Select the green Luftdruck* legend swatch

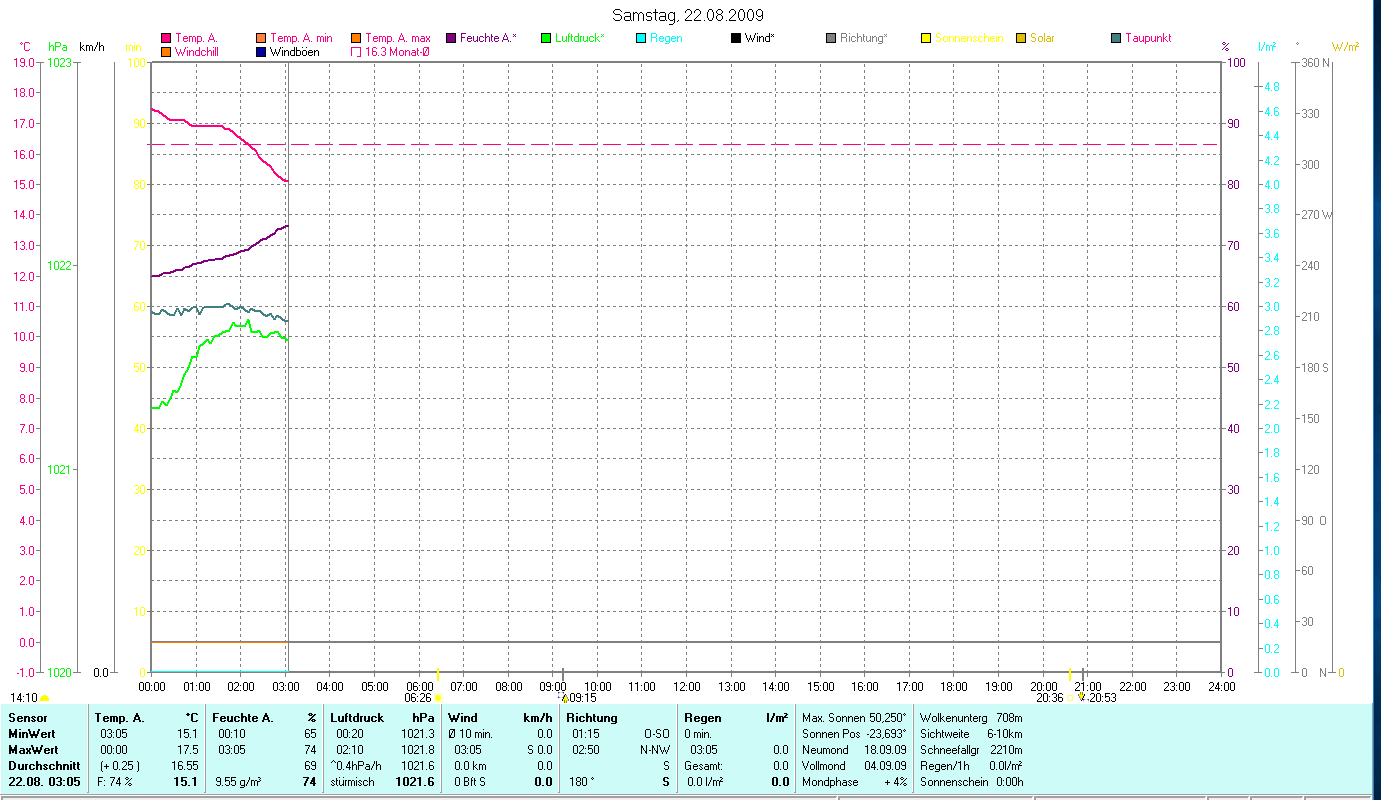click(546, 38)
